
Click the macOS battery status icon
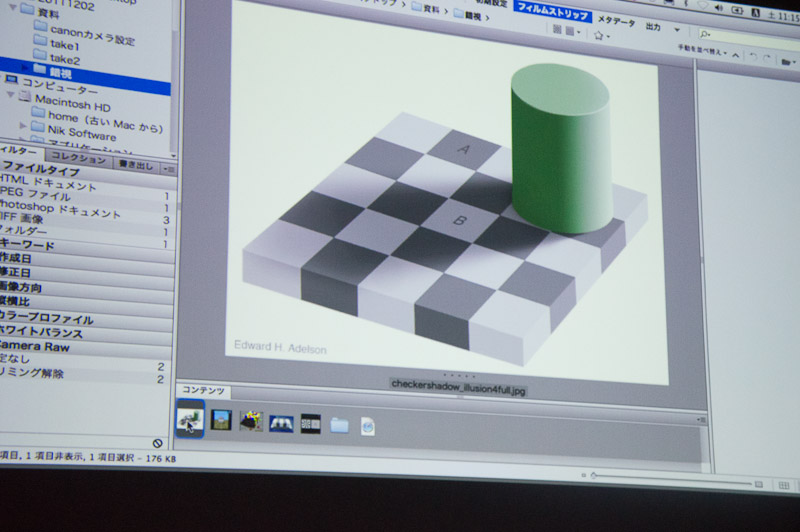[737, 10]
